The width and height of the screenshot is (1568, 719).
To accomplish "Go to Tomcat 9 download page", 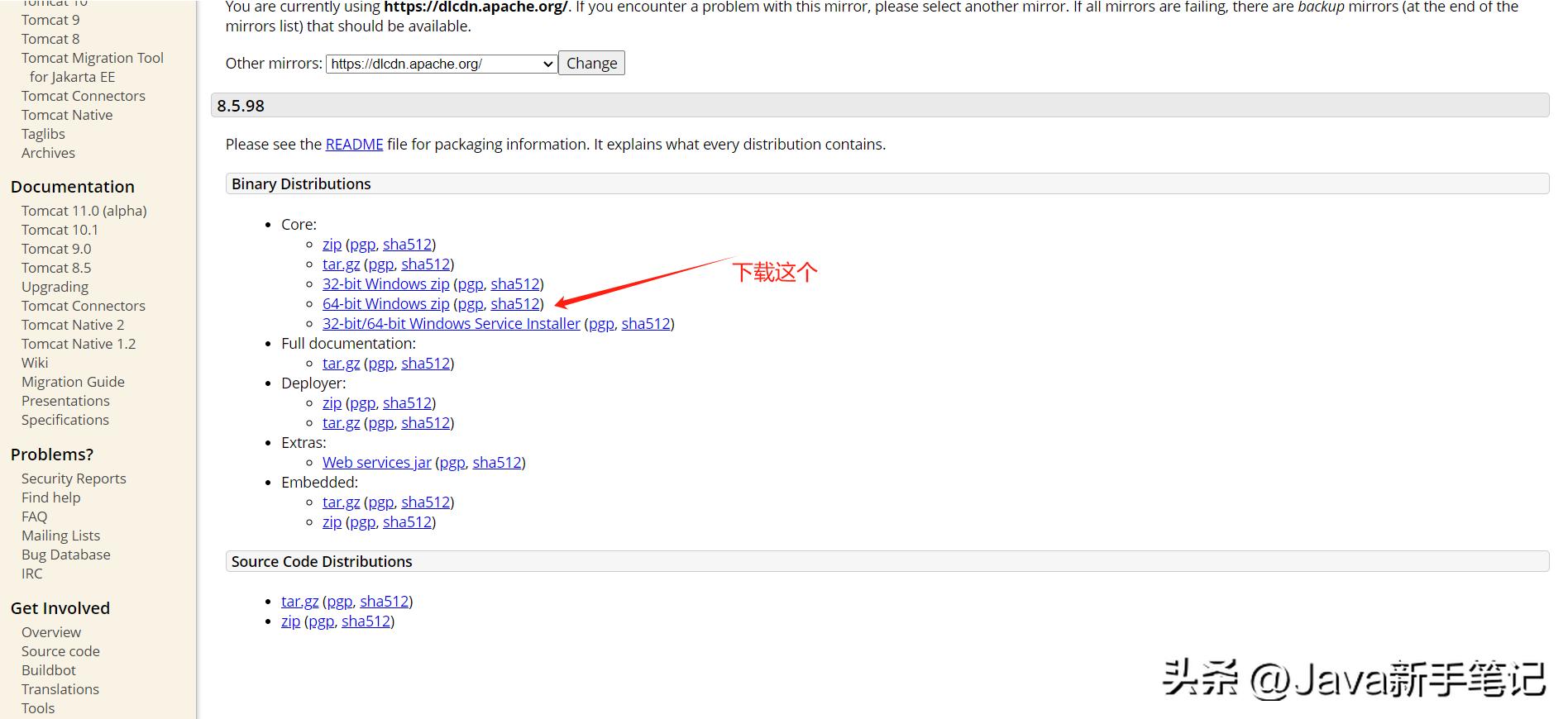I will click(x=50, y=20).
